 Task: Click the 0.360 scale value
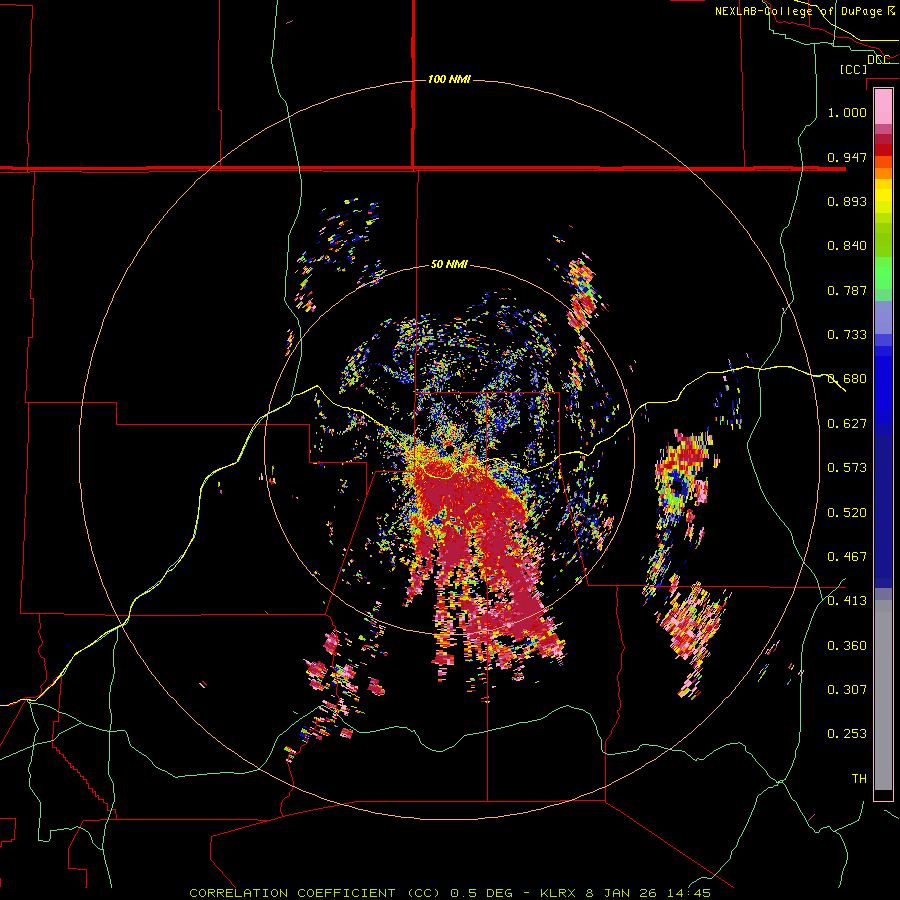click(x=847, y=645)
